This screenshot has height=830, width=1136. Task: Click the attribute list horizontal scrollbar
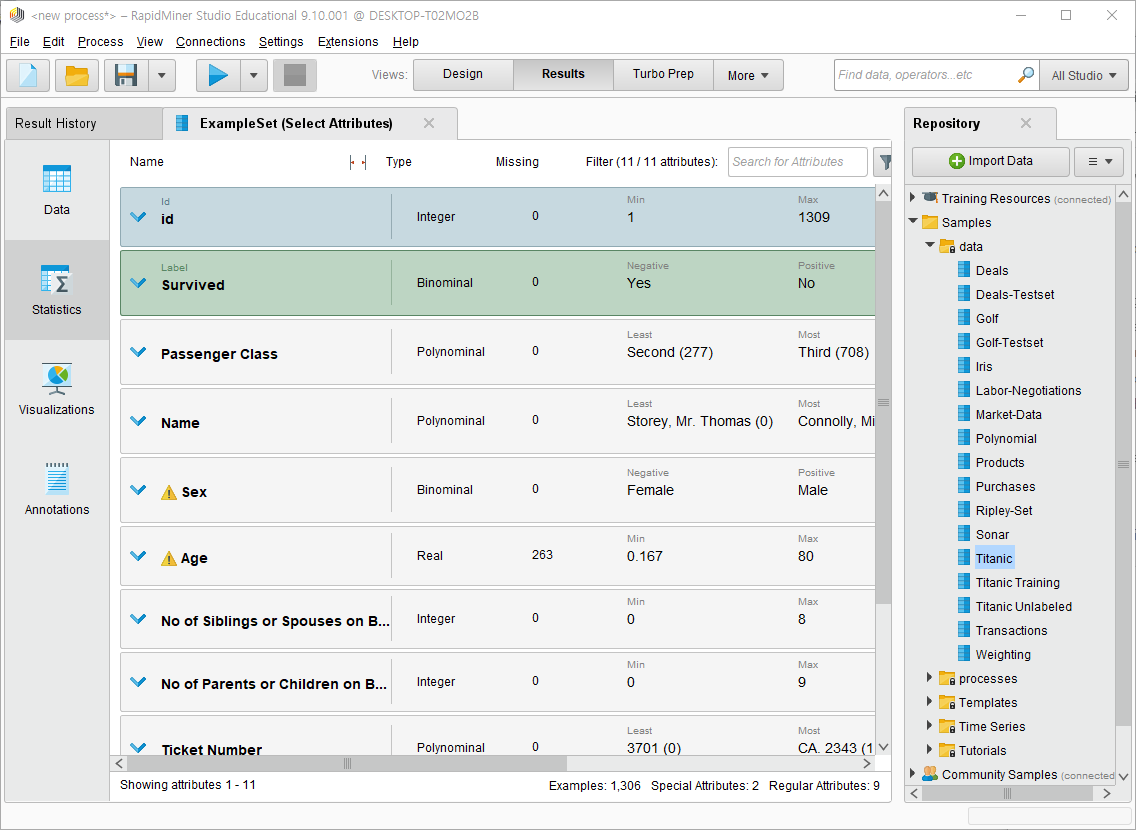[347, 763]
